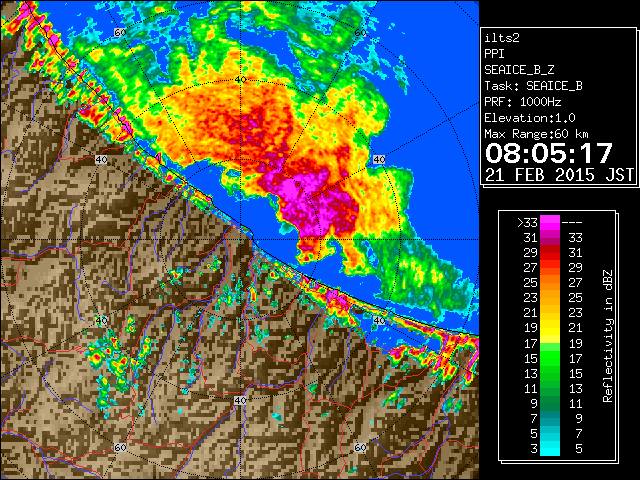
Task: Click the 'ilts2' site name text
Action: pyautogui.click(x=502, y=38)
